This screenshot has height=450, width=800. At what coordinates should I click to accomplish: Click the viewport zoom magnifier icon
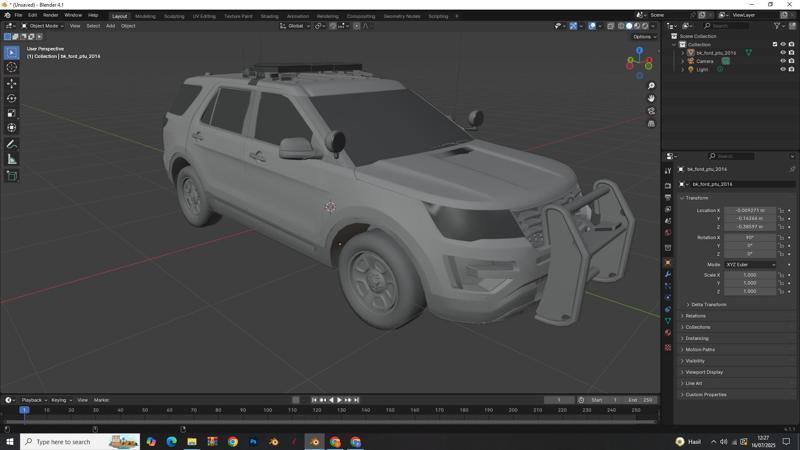tap(651, 86)
